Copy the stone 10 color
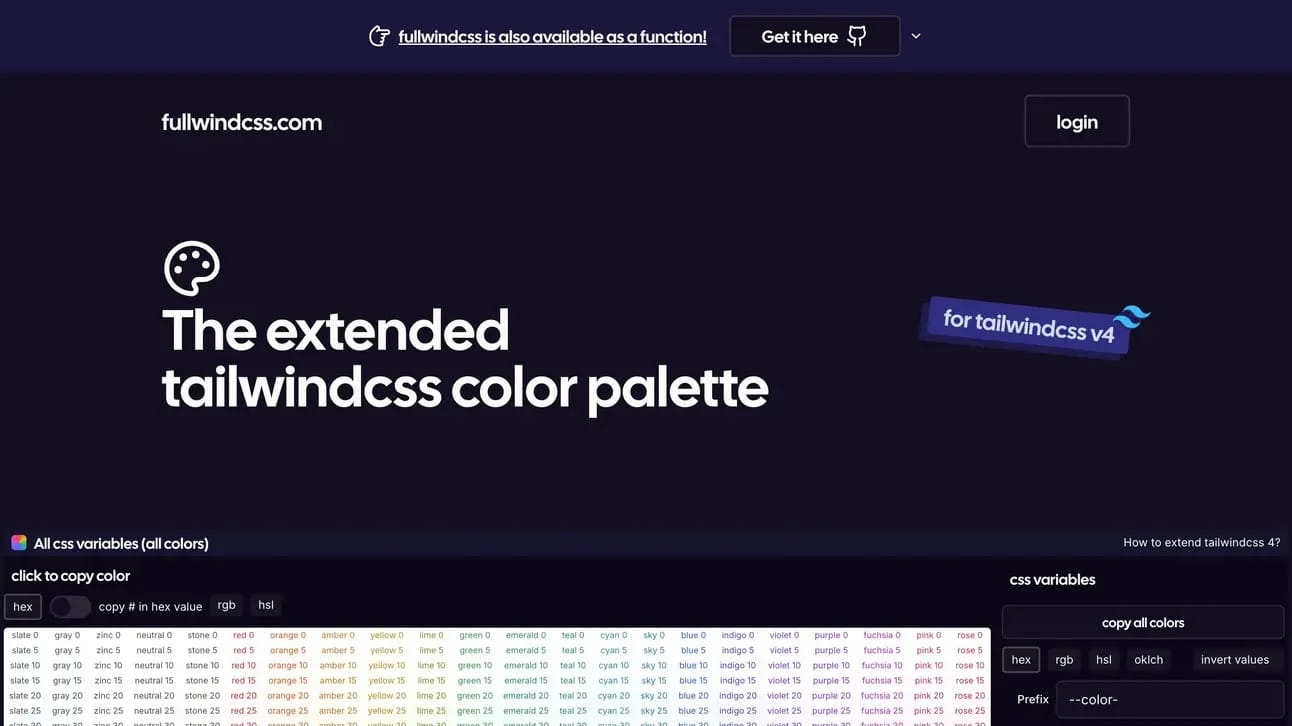The image size is (1292, 726). pyautogui.click(x=202, y=665)
